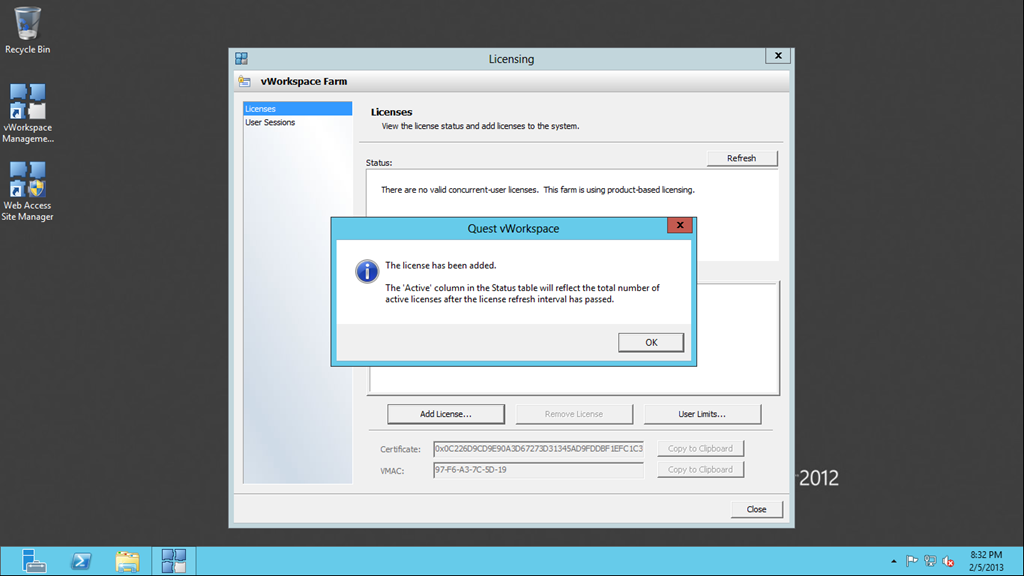The width and height of the screenshot is (1024, 576).
Task: Click the status message about concurrent-user licenses
Action: (x=537, y=190)
